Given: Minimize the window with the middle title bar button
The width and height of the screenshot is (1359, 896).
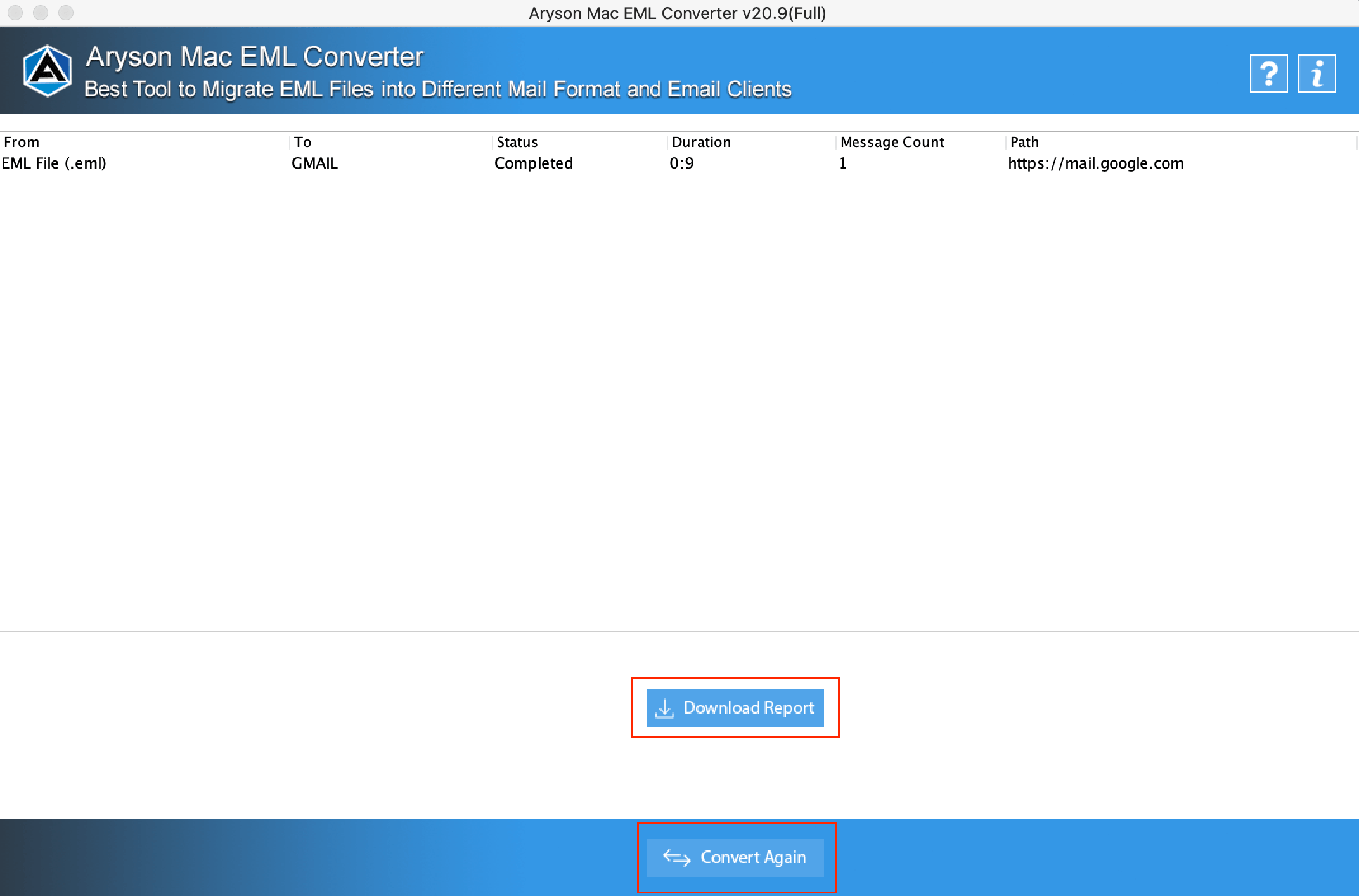Looking at the screenshot, I should 41,13.
